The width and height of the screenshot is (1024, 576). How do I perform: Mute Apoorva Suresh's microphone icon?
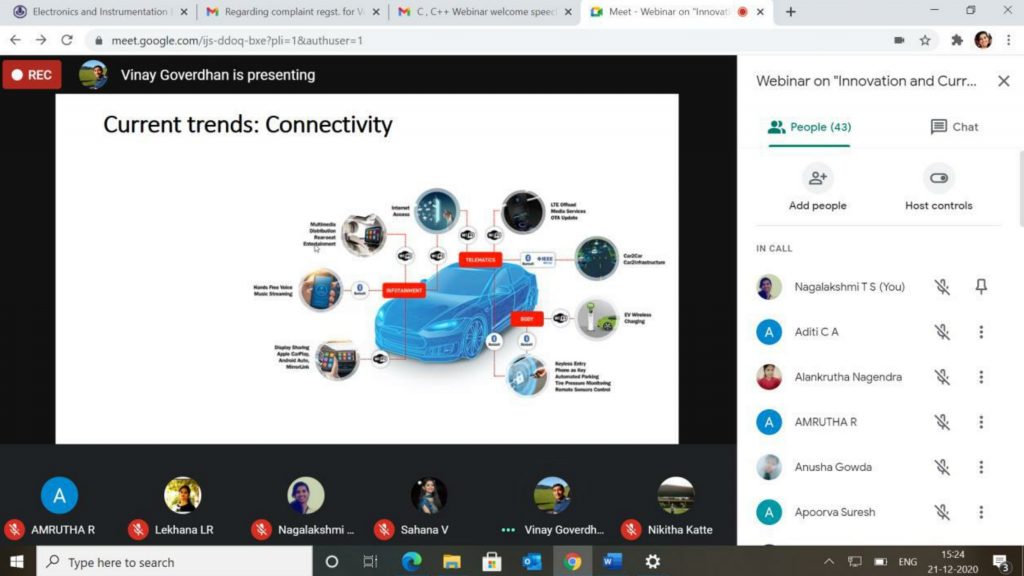[x=942, y=512]
